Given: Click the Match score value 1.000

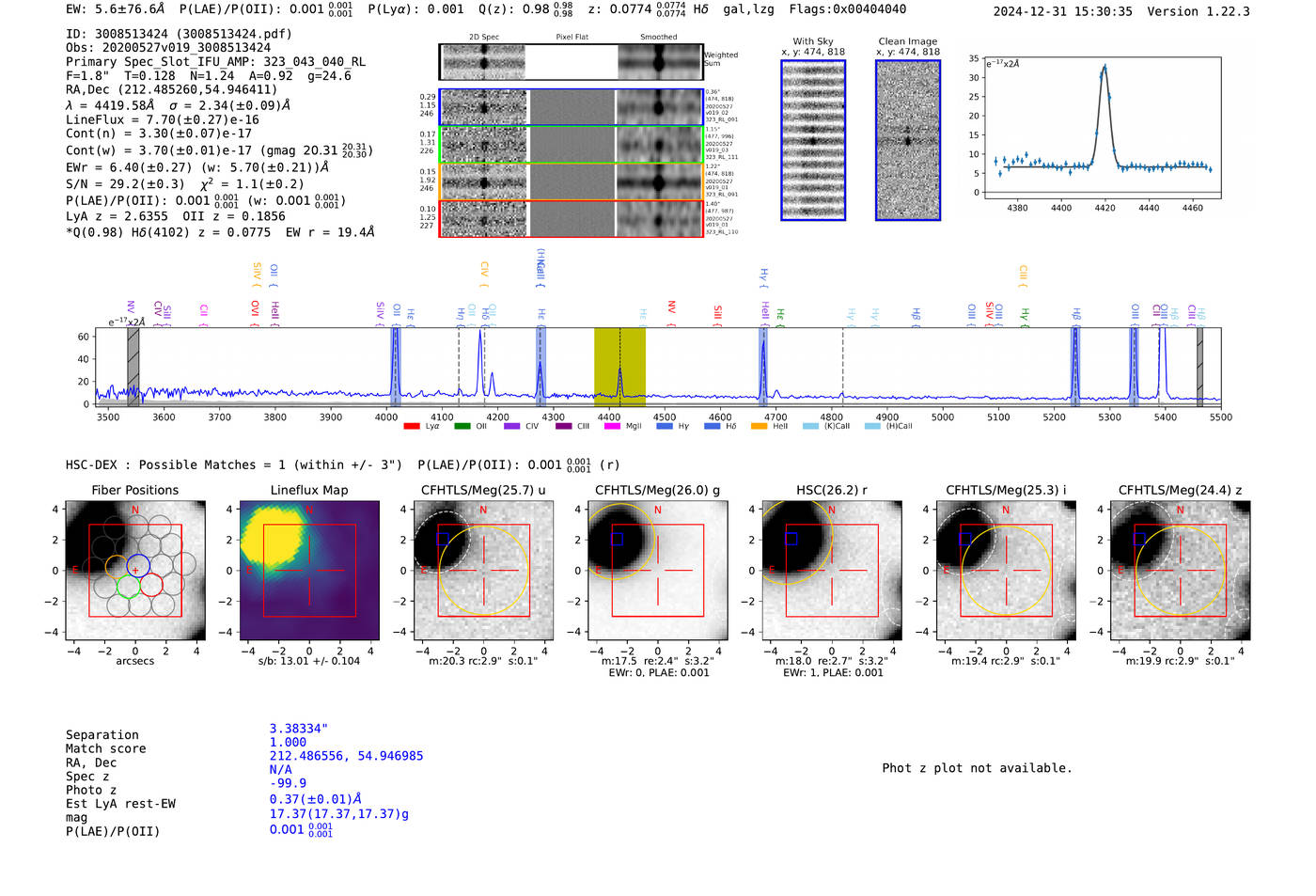Looking at the screenshot, I should [288, 743].
